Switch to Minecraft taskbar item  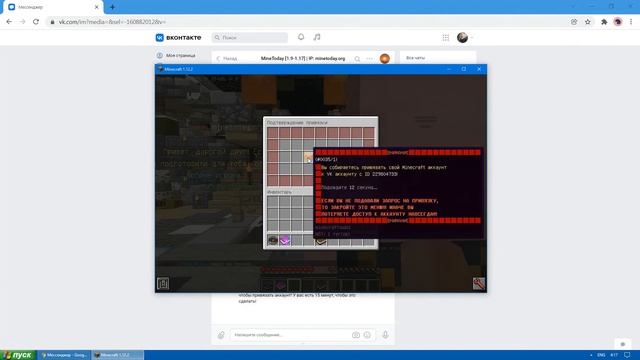[118, 355]
